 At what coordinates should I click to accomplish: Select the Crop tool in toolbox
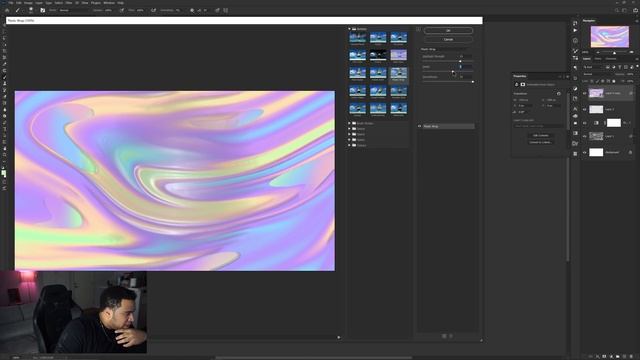[x=4, y=51]
